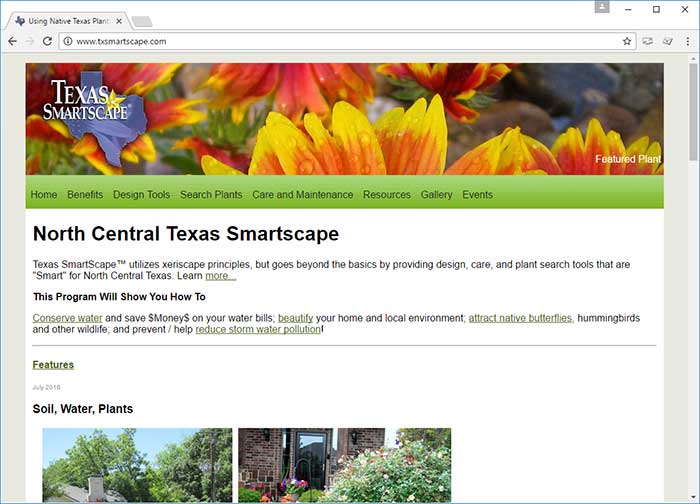Click the second extension icon before the menu
The width and height of the screenshot is (700, 504).
pyautogui.click(x=667, y=41)
